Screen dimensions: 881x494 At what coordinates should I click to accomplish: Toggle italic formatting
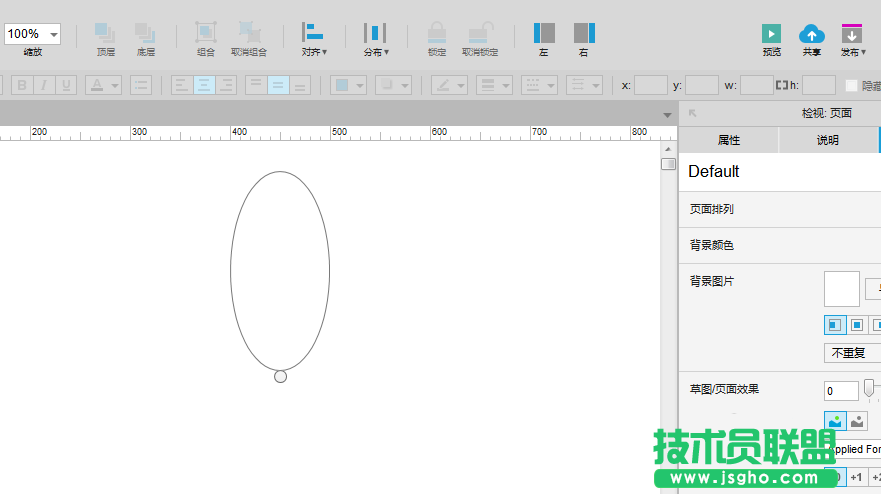click(44, 85)
